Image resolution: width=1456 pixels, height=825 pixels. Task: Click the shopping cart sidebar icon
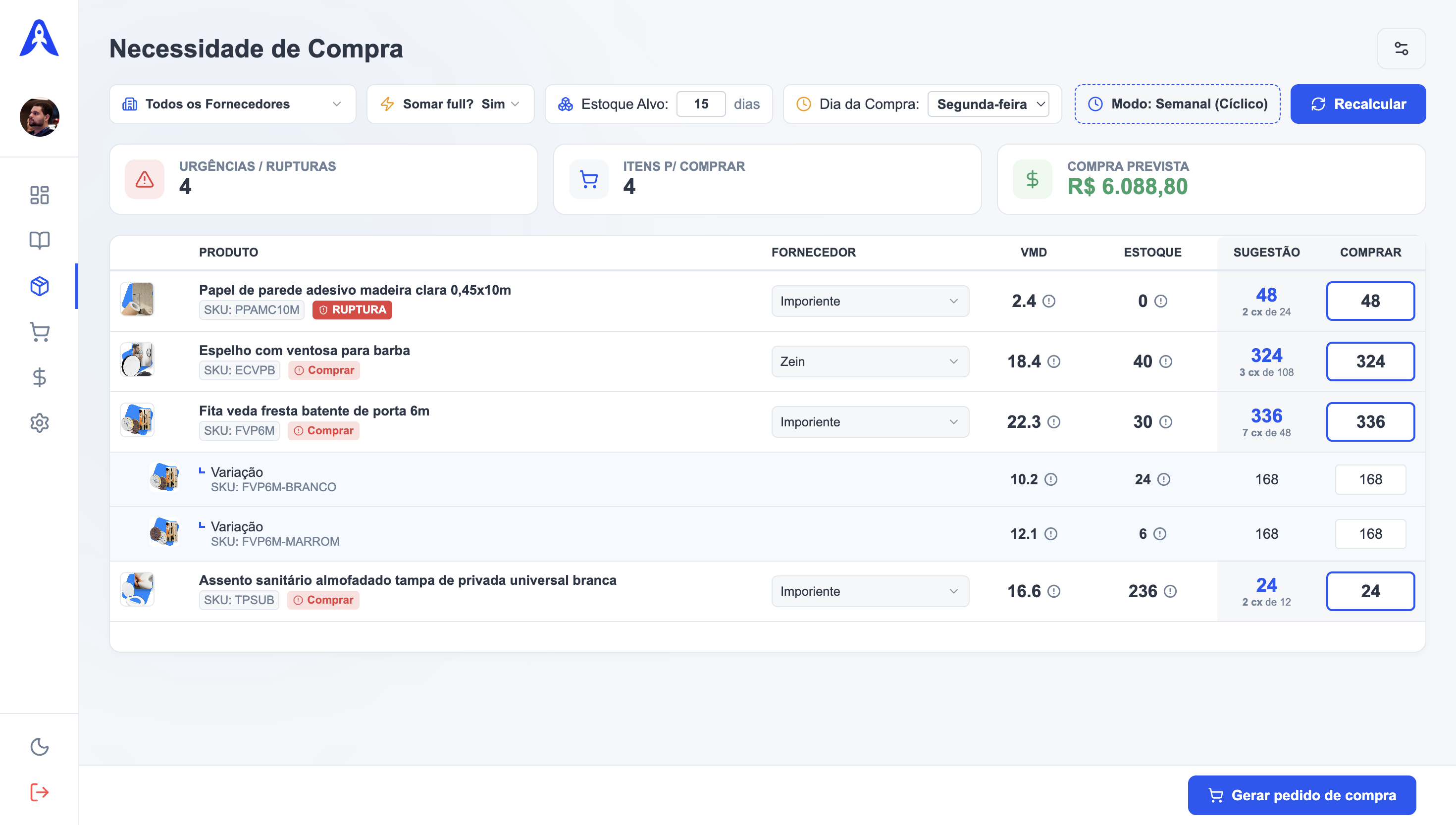[39, 332]
